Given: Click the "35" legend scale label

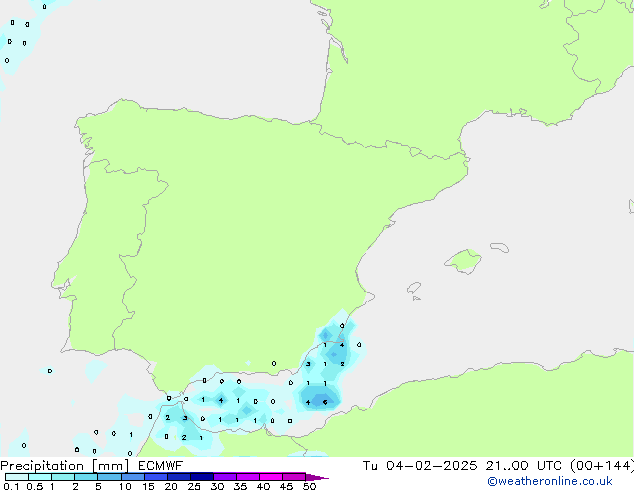Looking at the screenshot, I should tap(240, 486).
